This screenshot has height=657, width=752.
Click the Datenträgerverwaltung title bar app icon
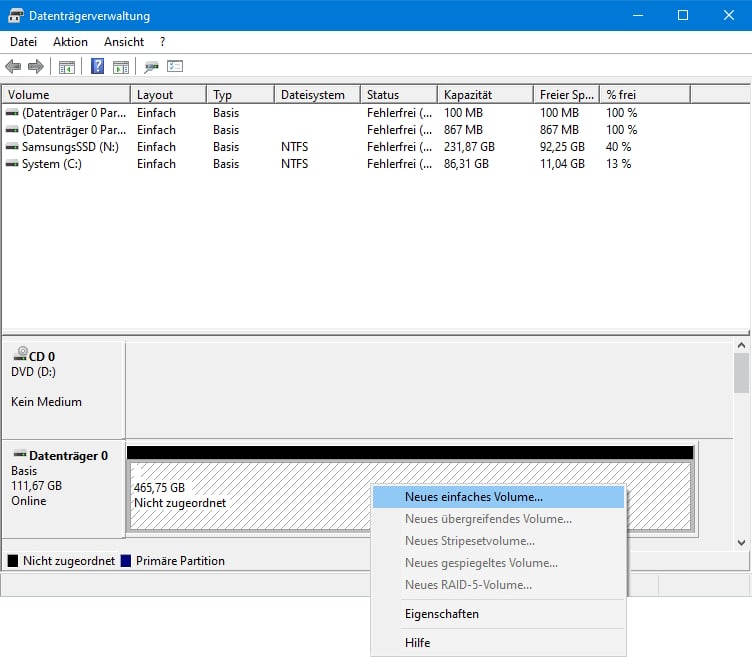(x=15, y=16)
